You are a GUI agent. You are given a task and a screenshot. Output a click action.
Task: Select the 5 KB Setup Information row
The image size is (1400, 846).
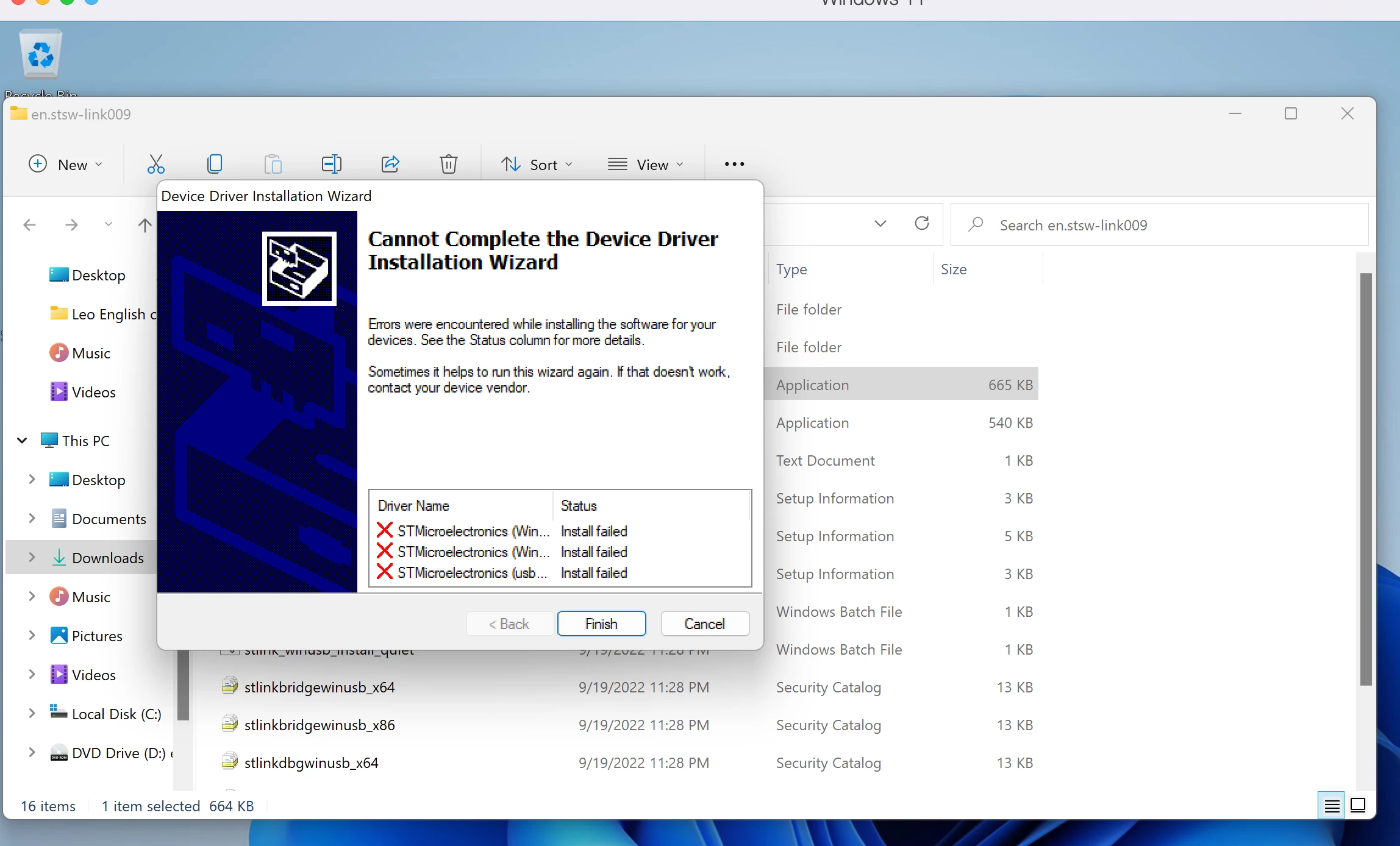click(x=901, y=536)
